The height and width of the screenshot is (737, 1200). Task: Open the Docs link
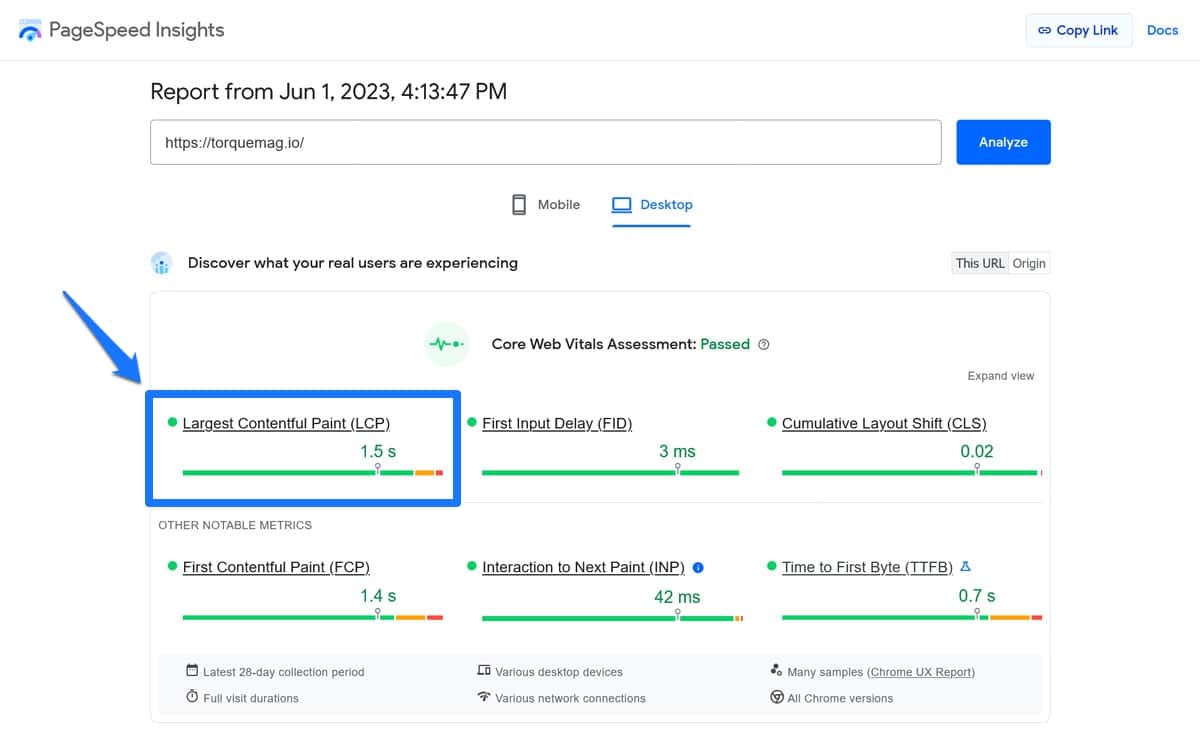[1162, 30]
